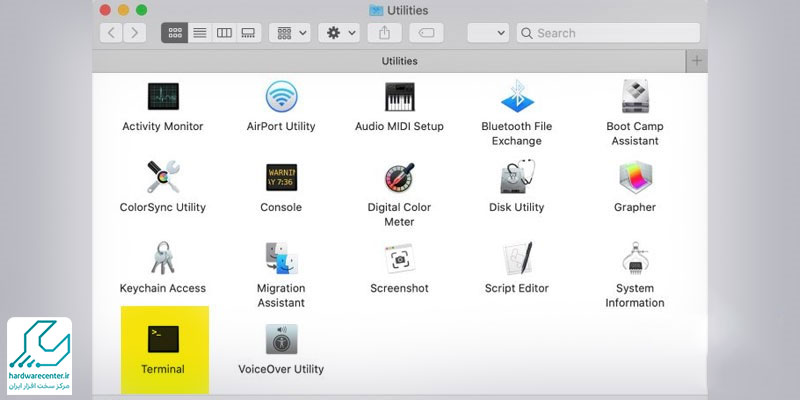Click the "Script Editor" label
The width and height of the screenshot is (800, 400).
click(517, 288)
